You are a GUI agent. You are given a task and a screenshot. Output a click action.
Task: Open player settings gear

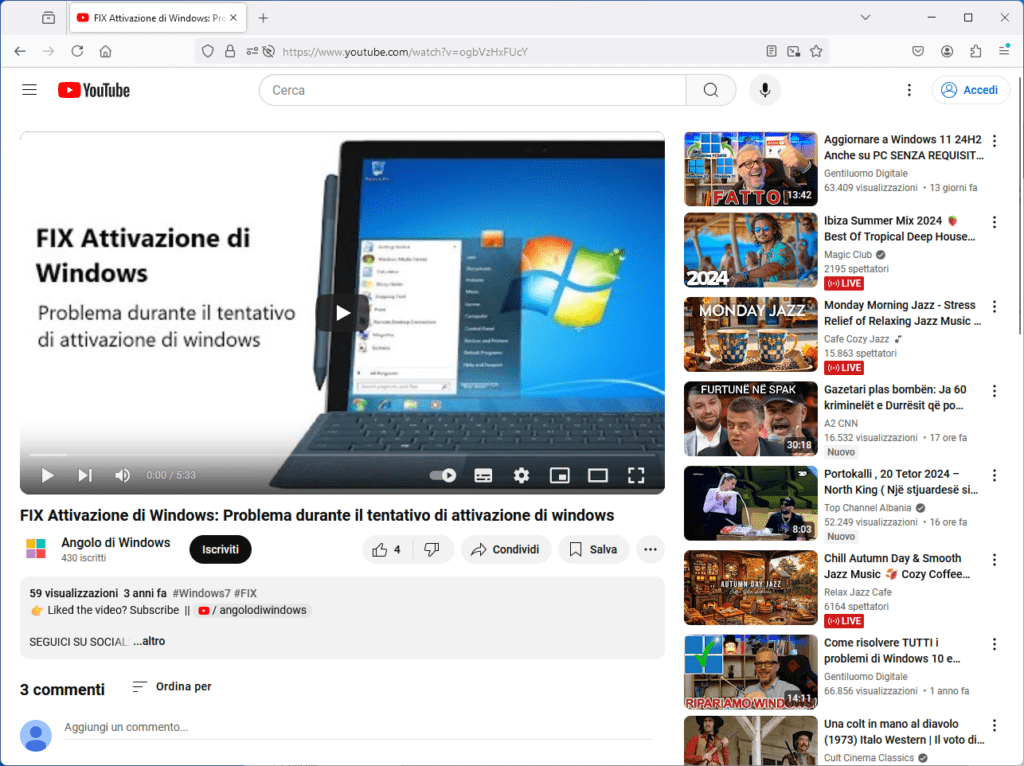521,475
